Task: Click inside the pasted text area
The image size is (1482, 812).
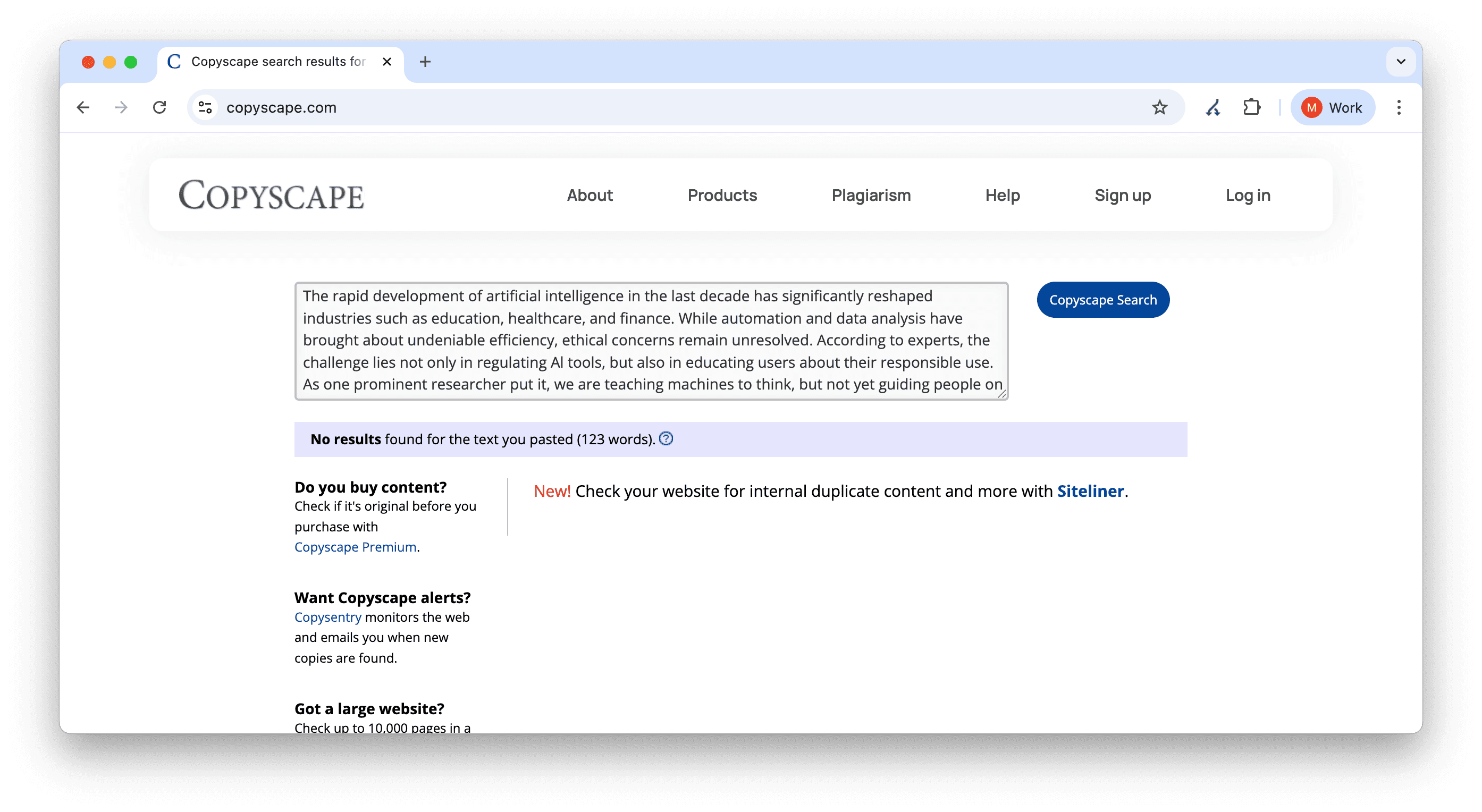Action: pyautogui.click(x=651, y=341)
